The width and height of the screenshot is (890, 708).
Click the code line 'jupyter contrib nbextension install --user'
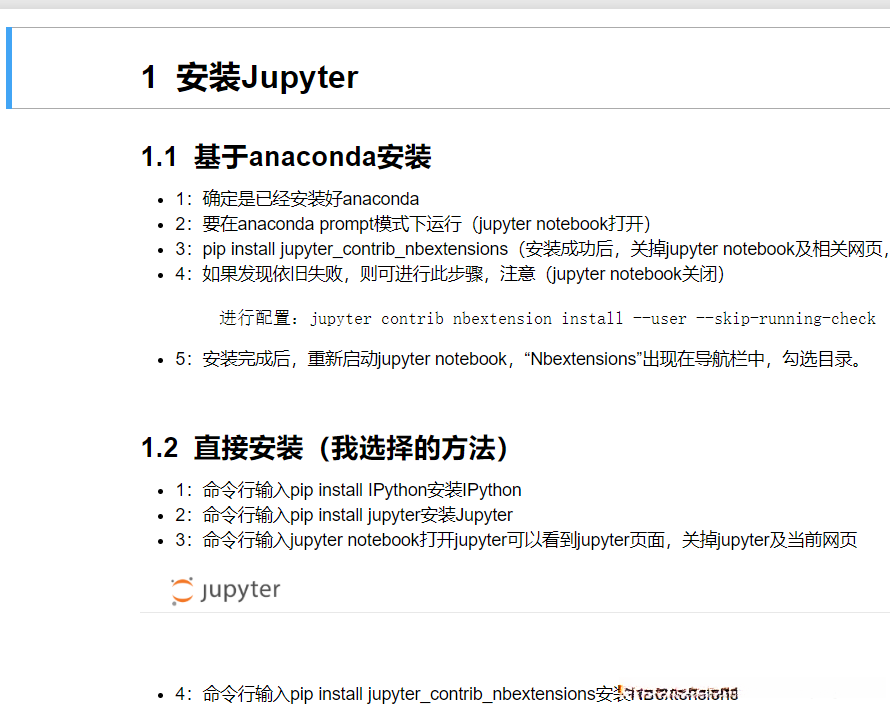pyautogui.click(x=547, y=319)
